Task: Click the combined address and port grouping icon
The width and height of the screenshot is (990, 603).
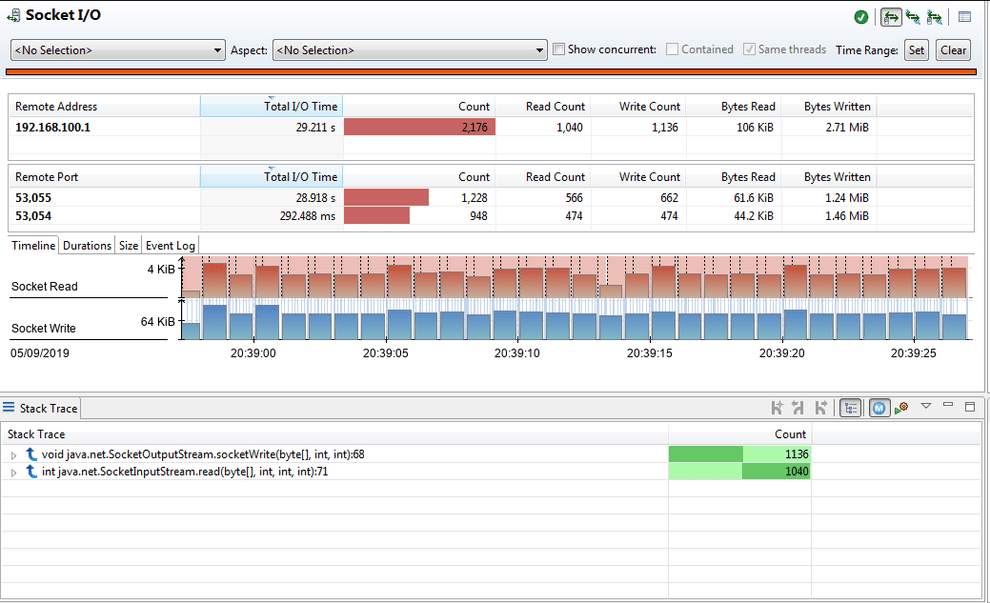Action: tap(934, 16)
